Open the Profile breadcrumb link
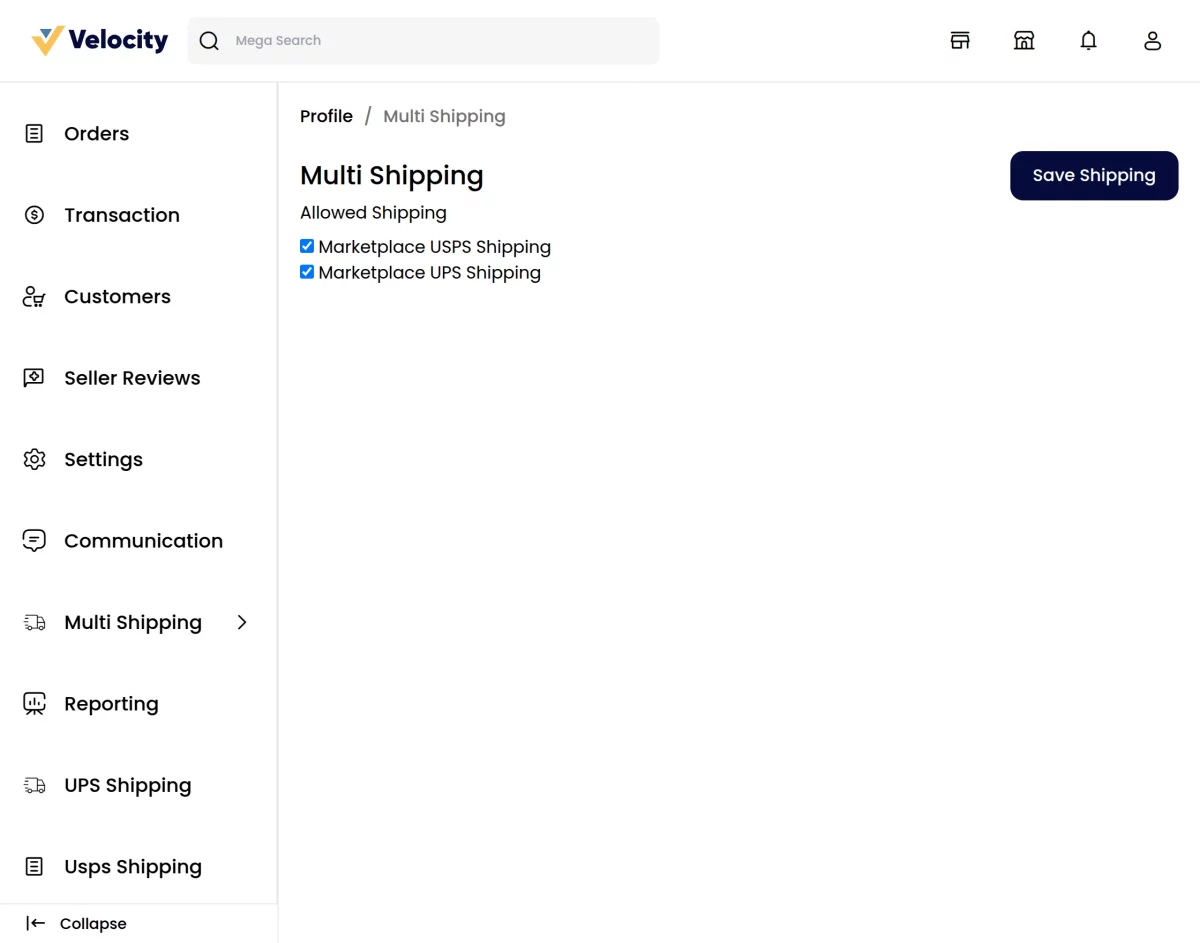The width and height of the screenshot is (1200, 943). [326, 116]
